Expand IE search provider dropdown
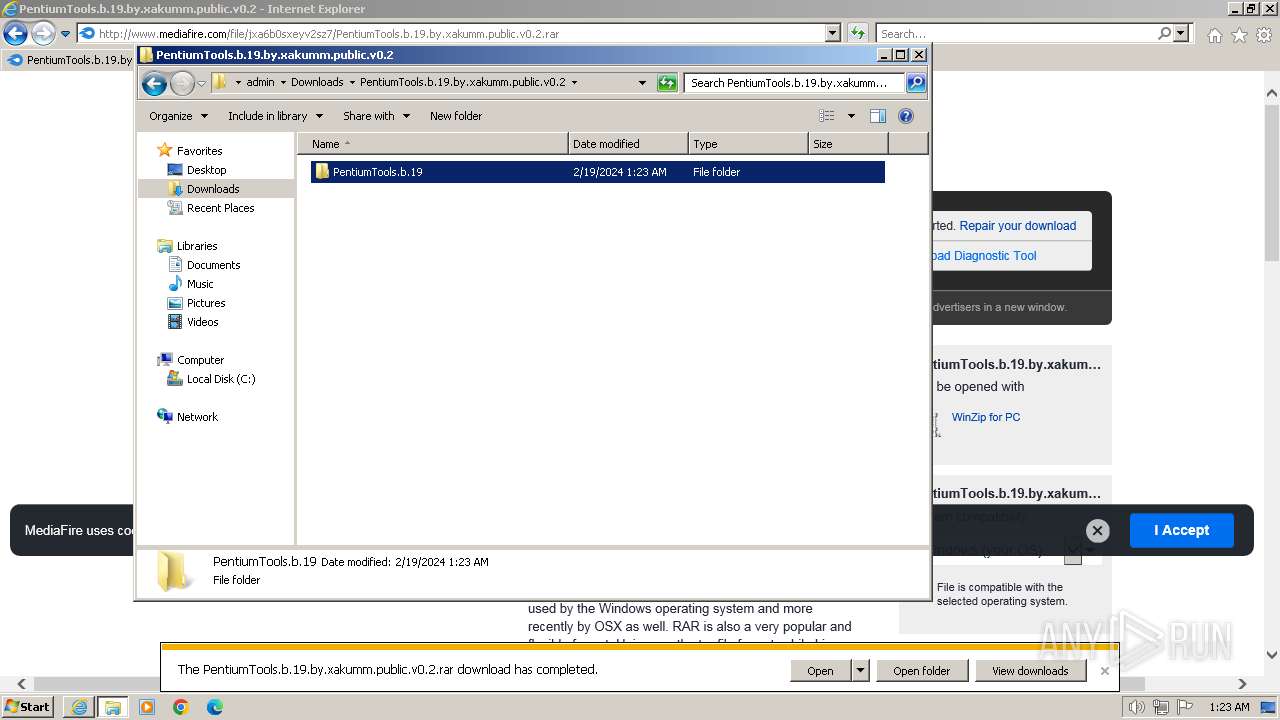 [x=1181, y=33]
